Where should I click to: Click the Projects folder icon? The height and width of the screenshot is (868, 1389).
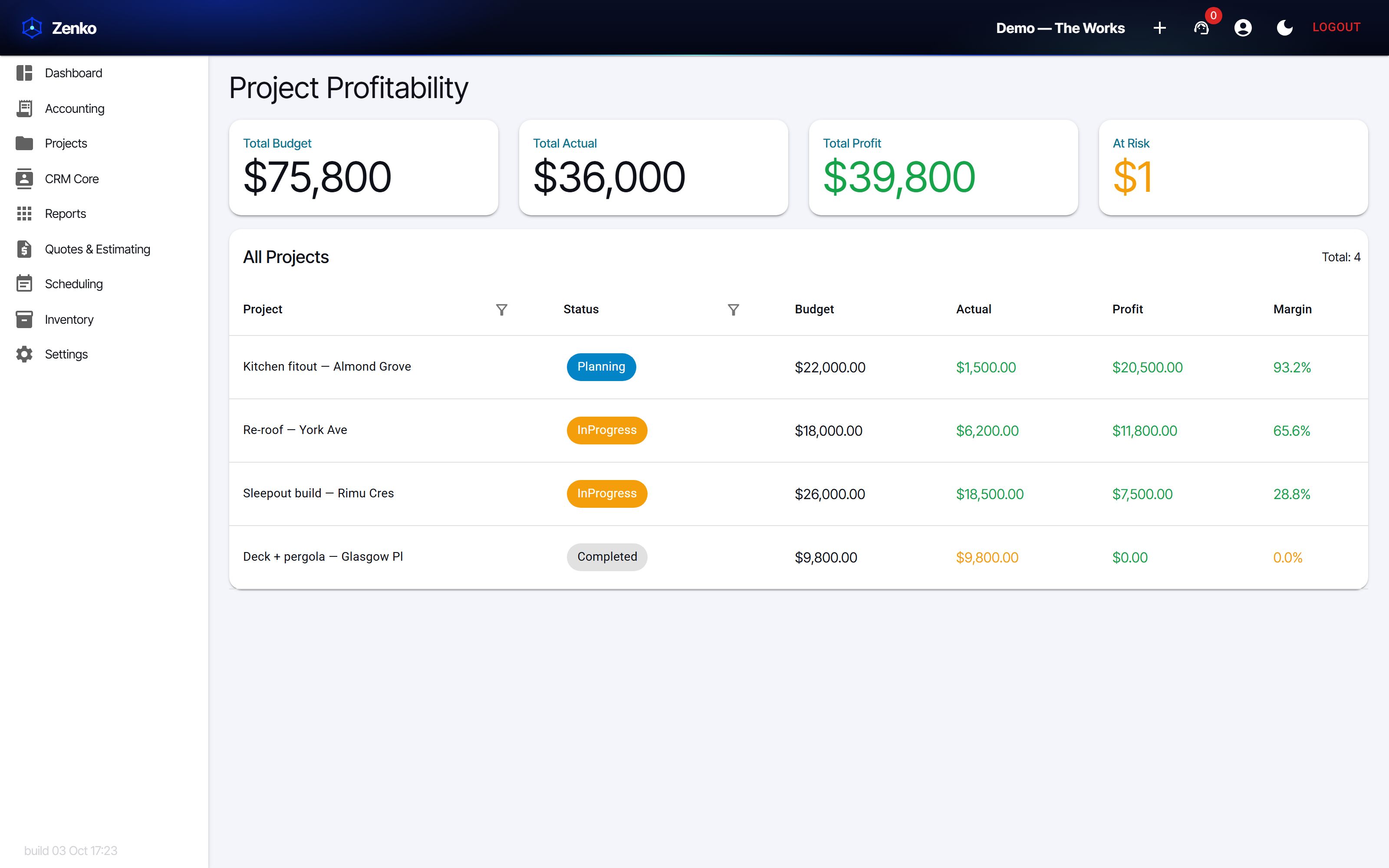click(24, 143)
